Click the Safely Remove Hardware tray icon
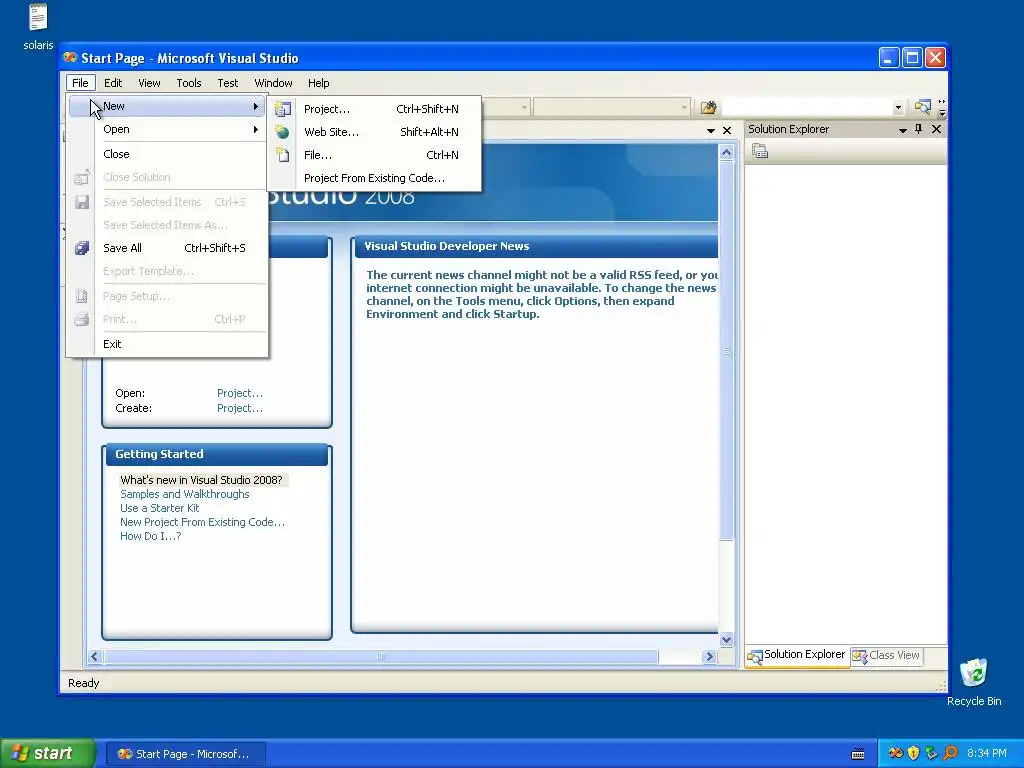The width and height of the screenshot is (1024, 768). tap(931, 754)
